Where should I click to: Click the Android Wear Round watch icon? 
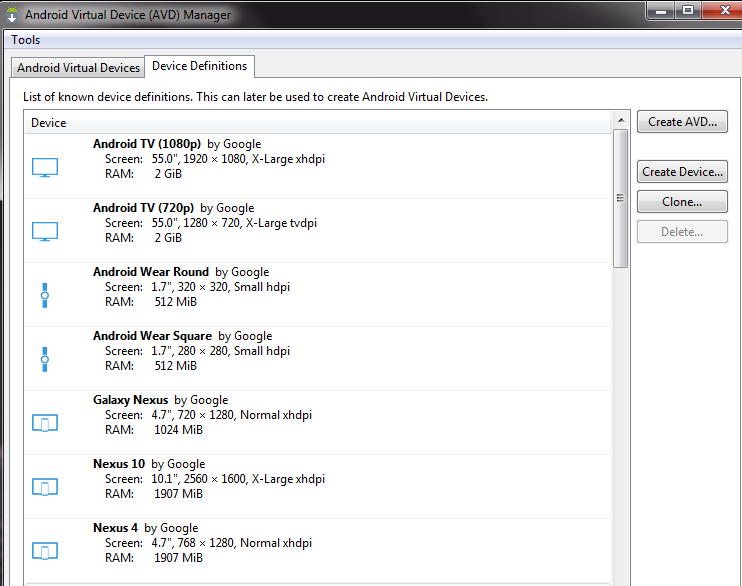click(x=45, y=295)
